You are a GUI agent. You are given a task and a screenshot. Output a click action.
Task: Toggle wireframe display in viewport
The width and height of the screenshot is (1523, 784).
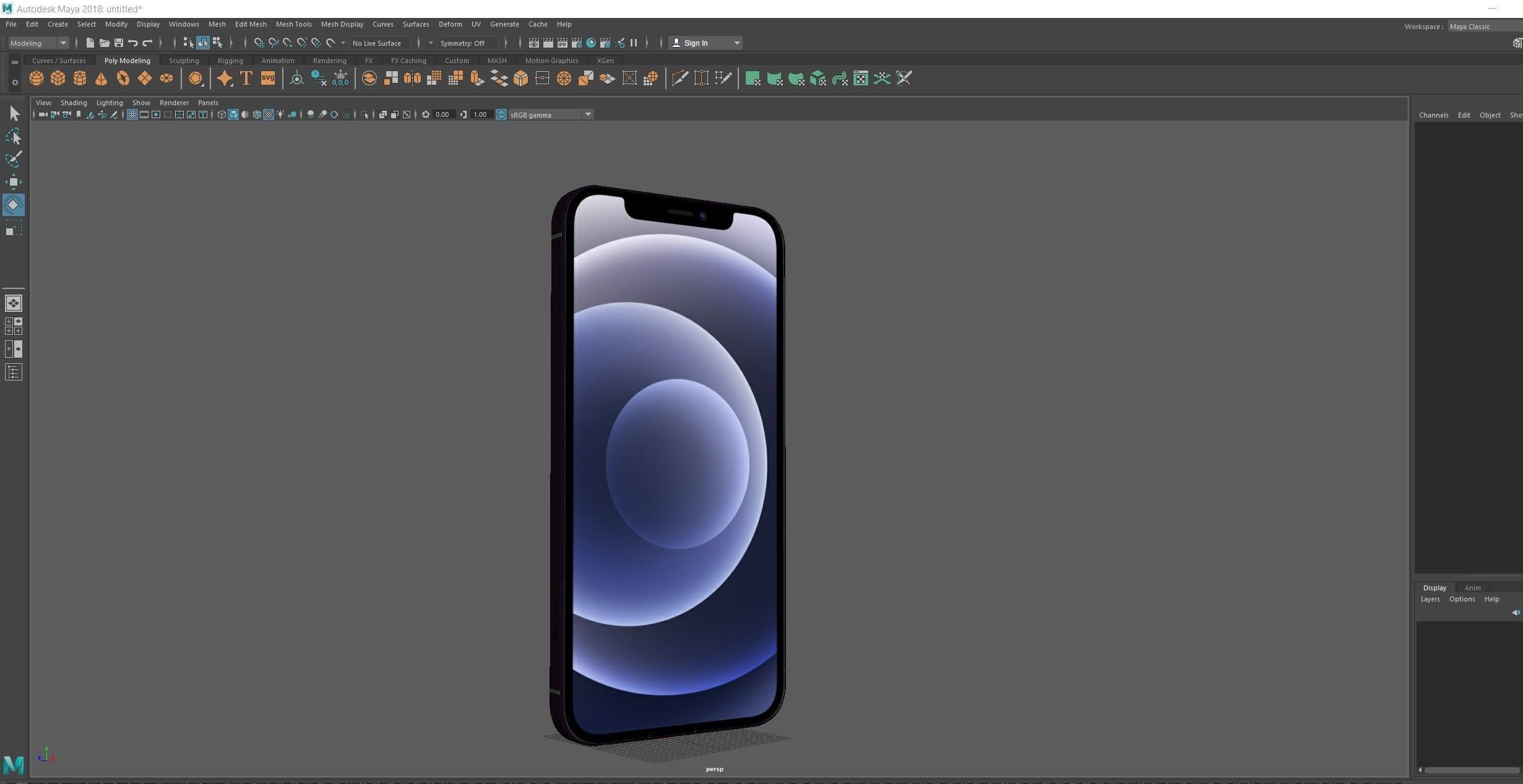(x=222, y=114)
